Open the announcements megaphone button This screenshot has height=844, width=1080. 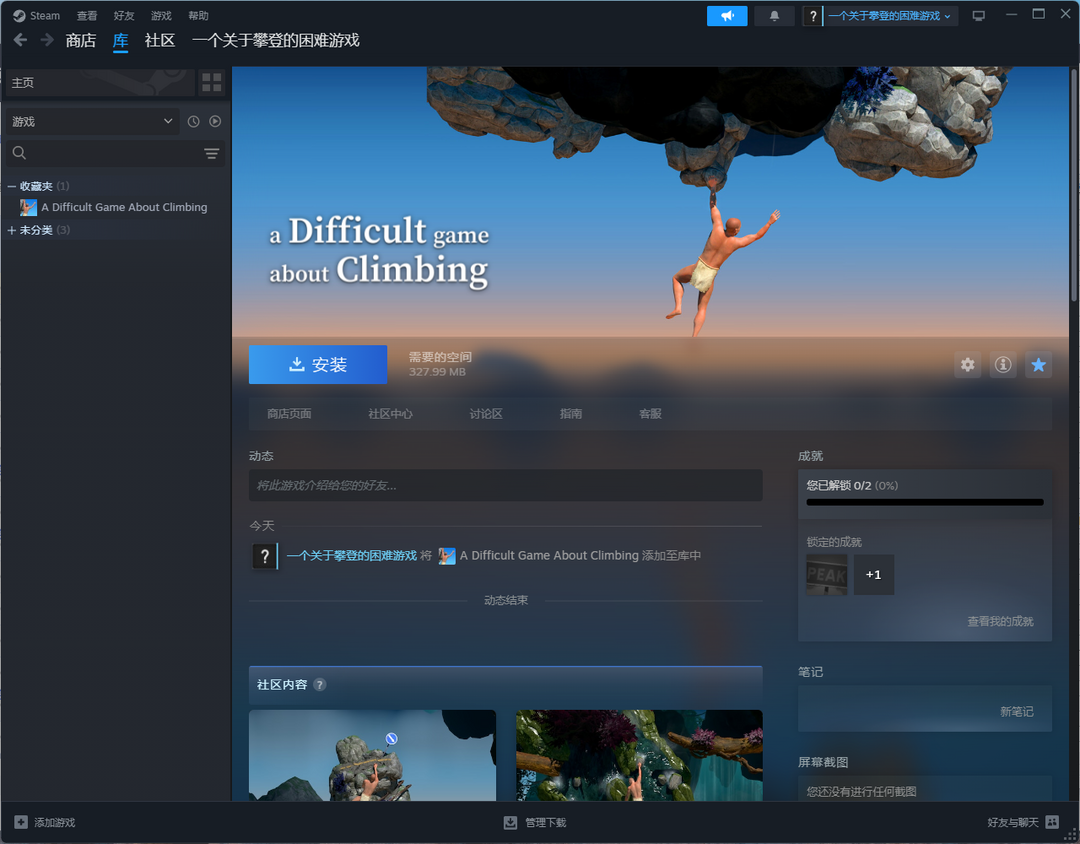tap(727, 15)
